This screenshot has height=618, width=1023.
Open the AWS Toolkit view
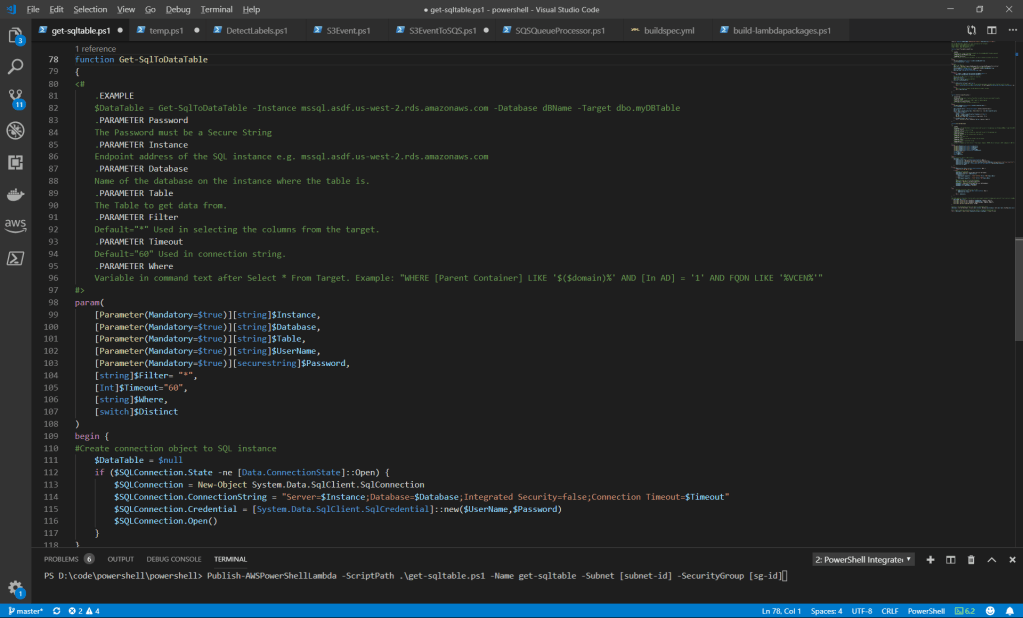coord(15,226)
